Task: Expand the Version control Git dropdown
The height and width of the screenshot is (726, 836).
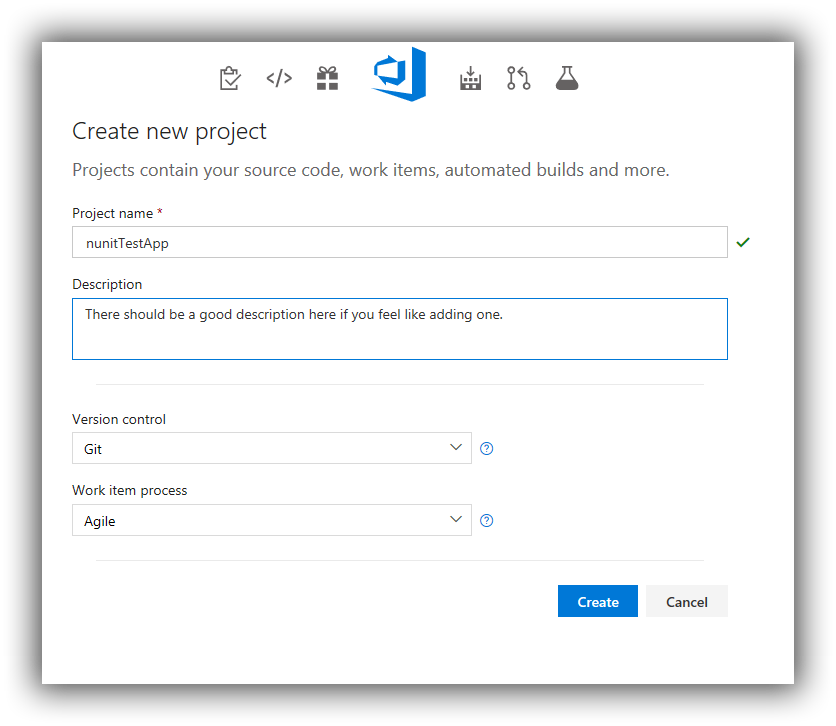Action: point(272,448)
